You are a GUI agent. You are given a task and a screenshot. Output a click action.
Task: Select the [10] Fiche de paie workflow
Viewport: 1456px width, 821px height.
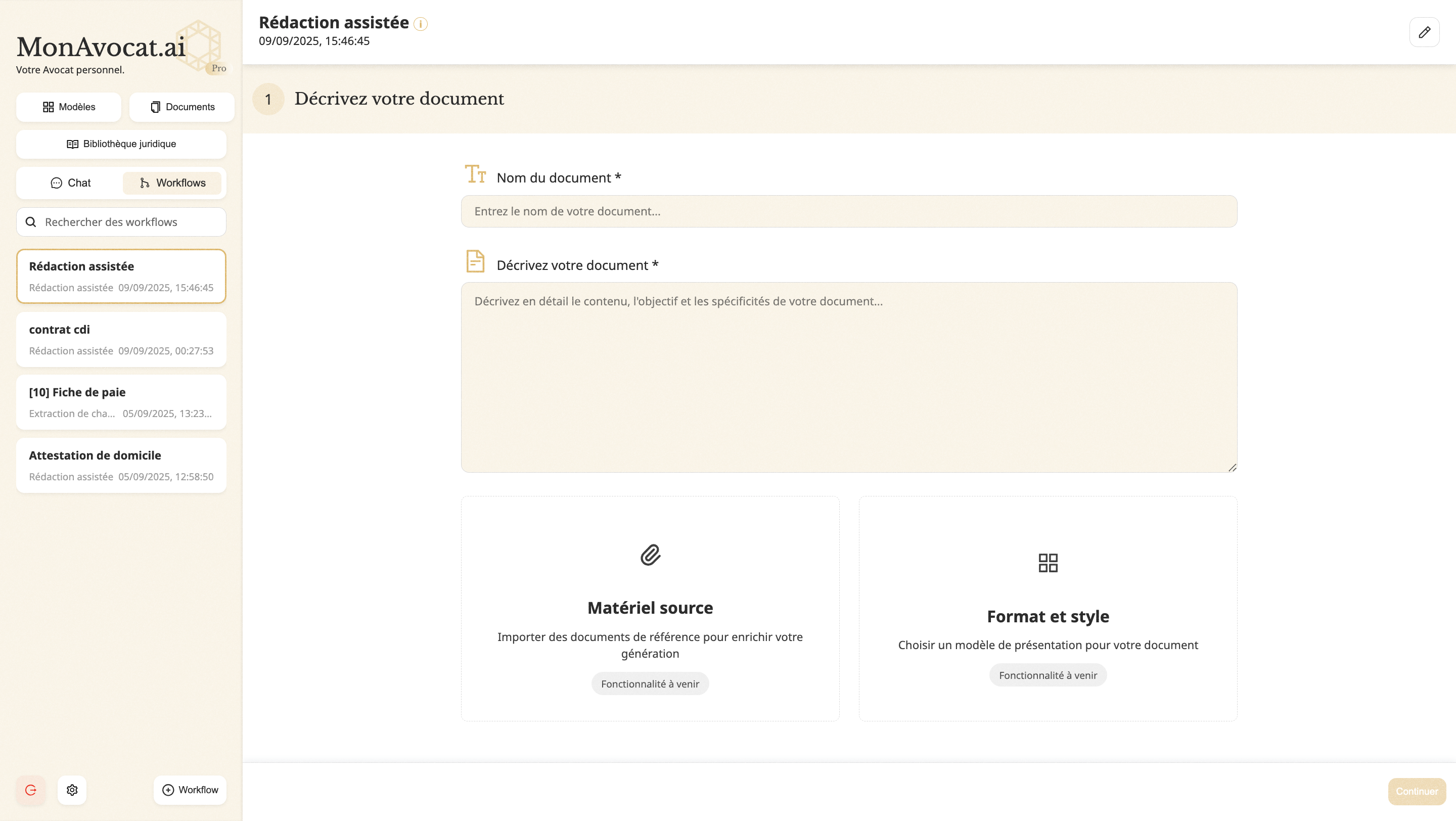point(121,402)
